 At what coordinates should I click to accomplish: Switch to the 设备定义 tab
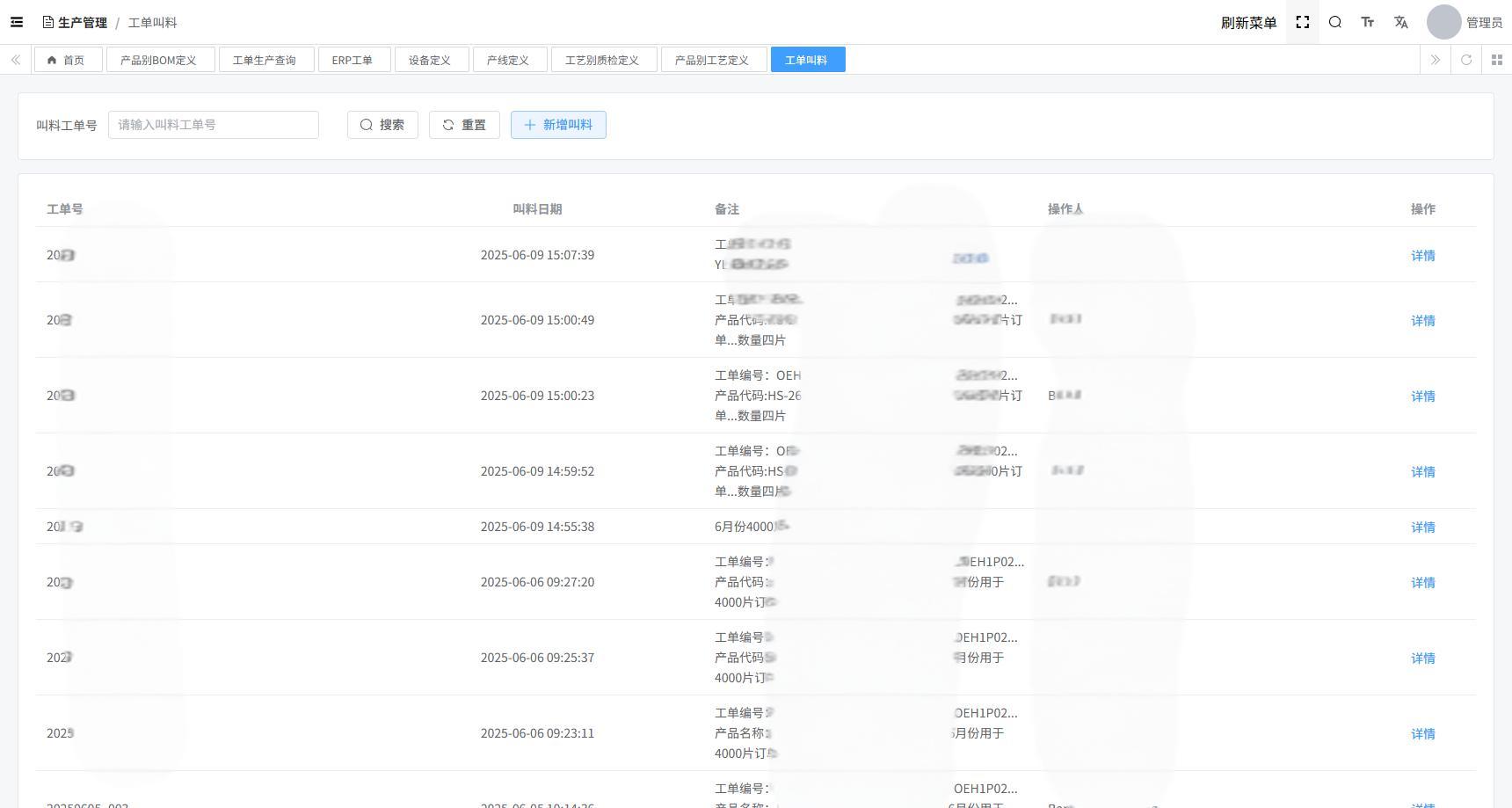430,60
